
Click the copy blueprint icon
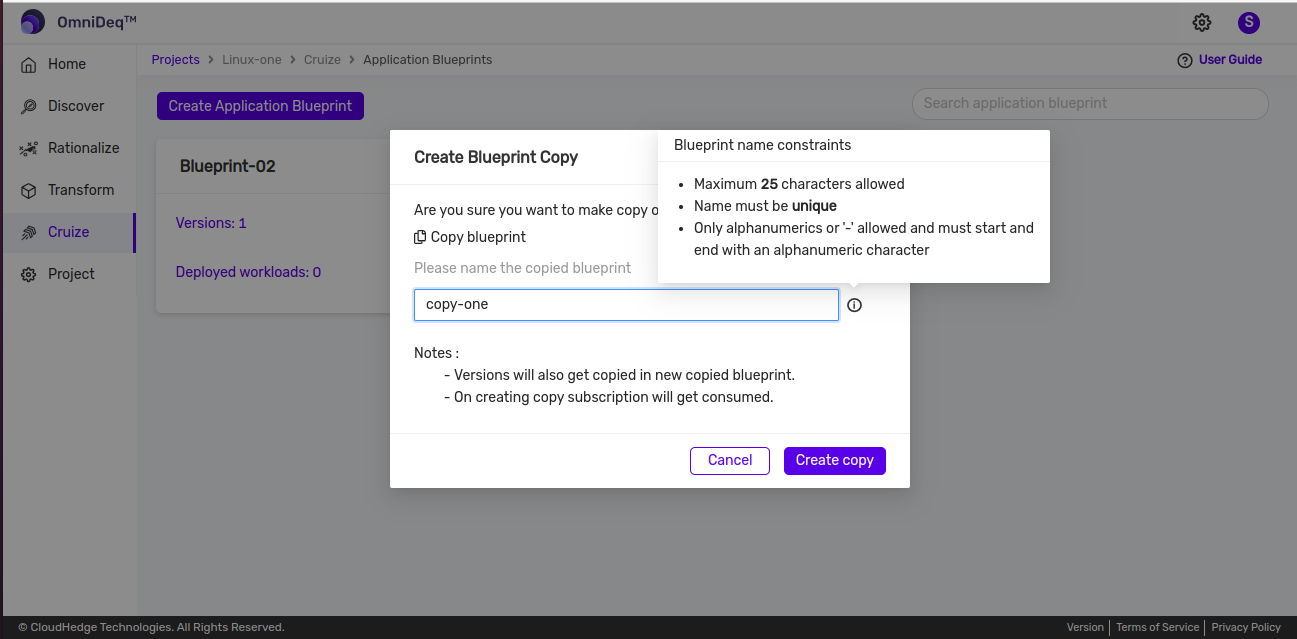(420, 237)
